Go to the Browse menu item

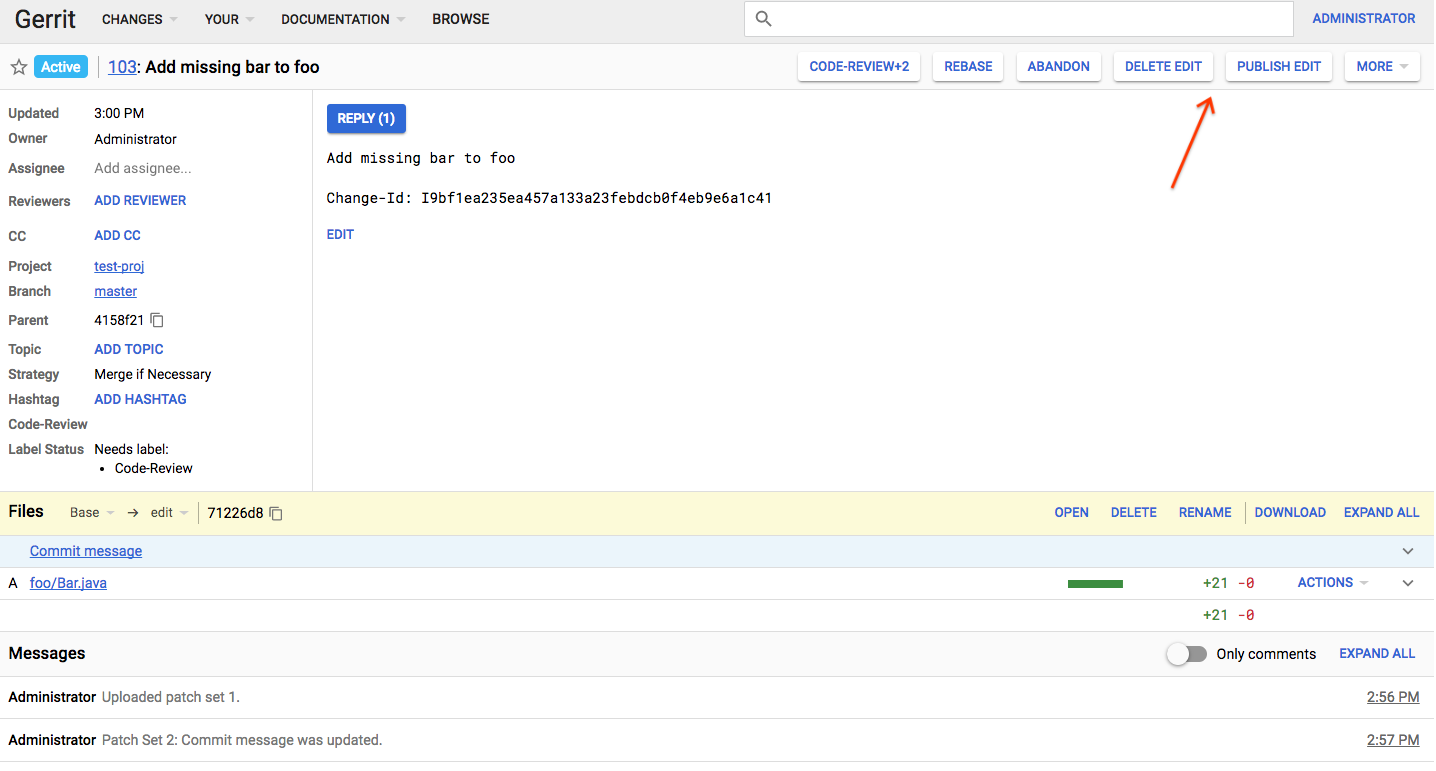461,19
